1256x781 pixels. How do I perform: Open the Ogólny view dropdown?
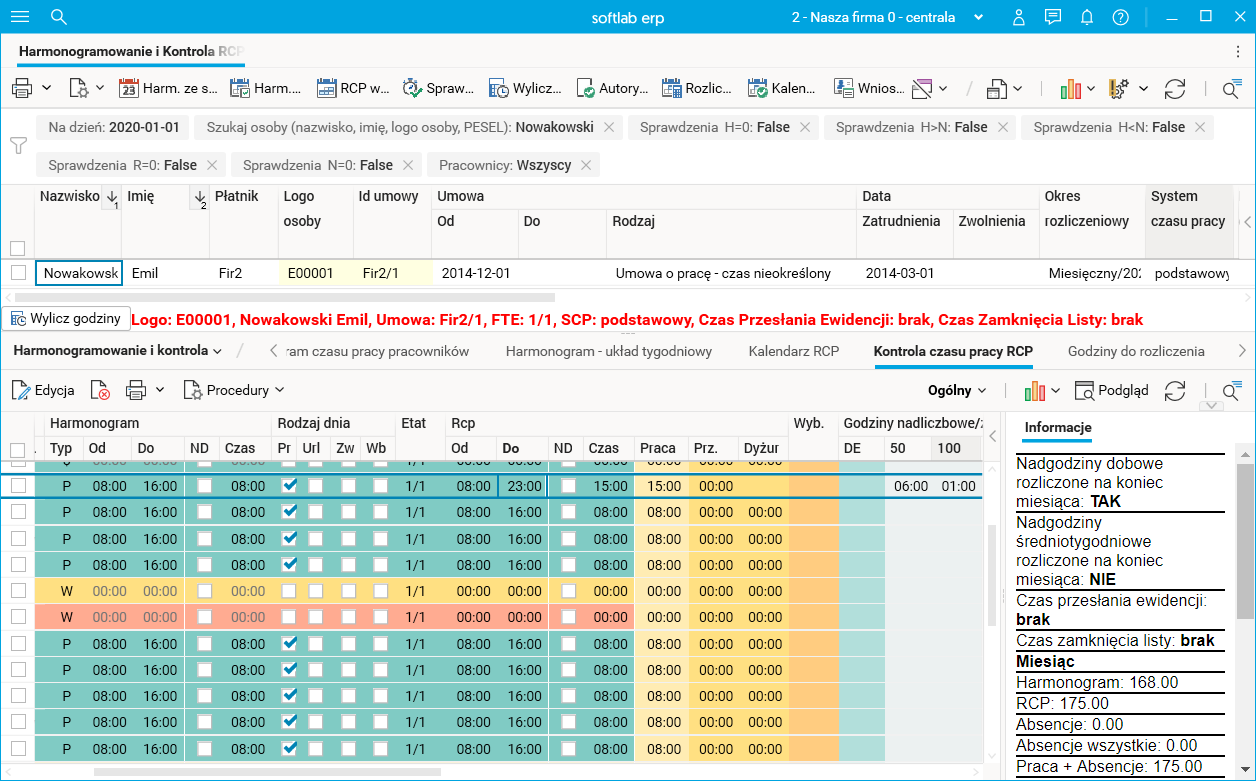(956, 390)
